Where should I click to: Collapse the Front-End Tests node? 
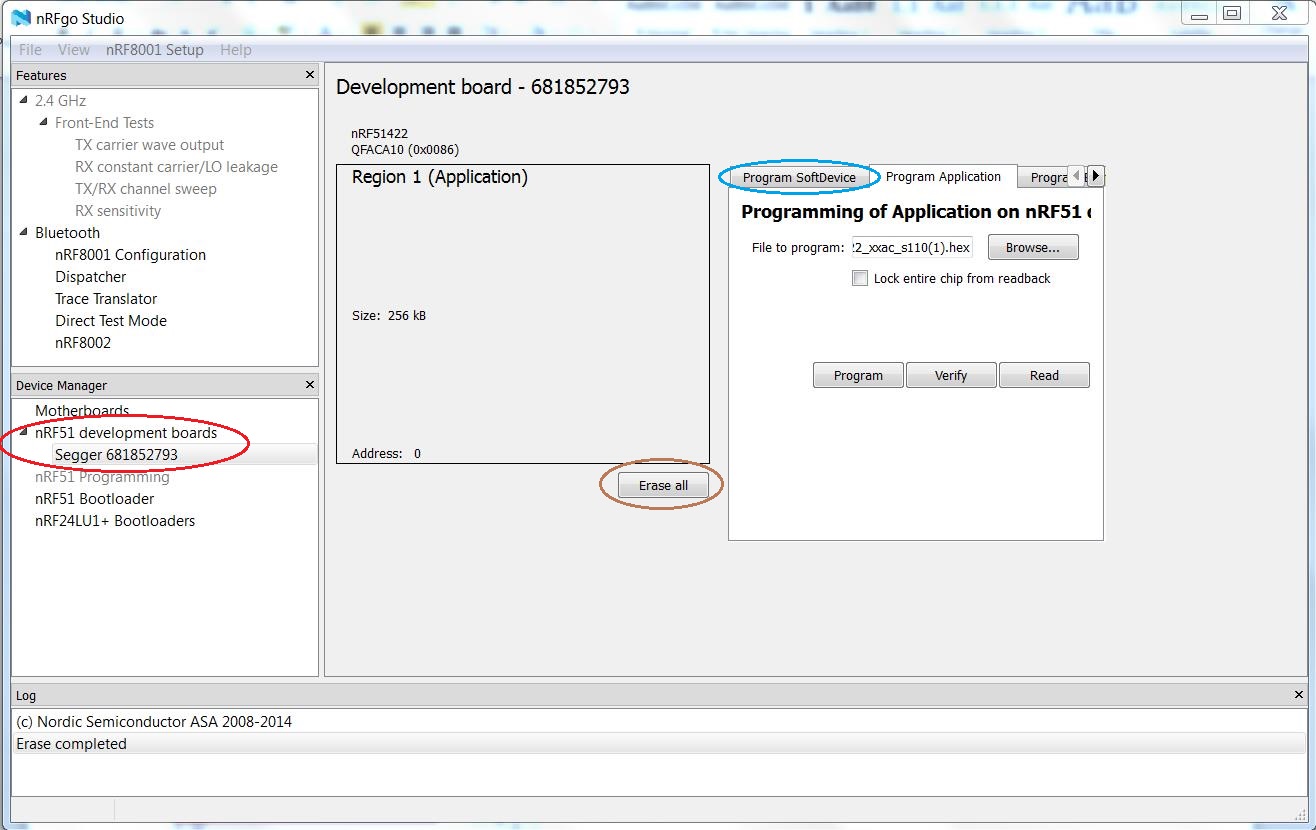point(43,123)
